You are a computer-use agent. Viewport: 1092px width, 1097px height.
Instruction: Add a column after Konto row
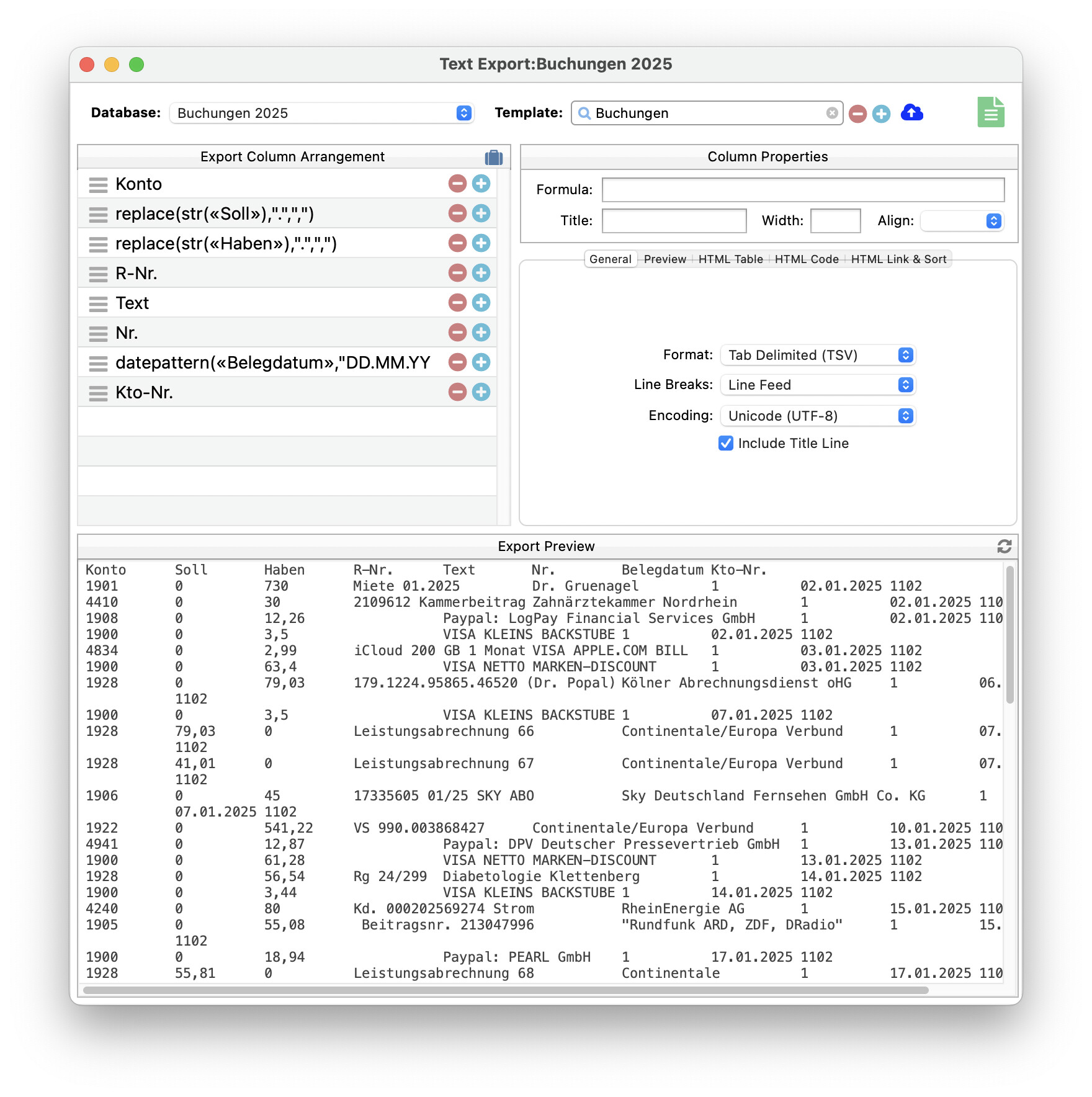point(481,184)
